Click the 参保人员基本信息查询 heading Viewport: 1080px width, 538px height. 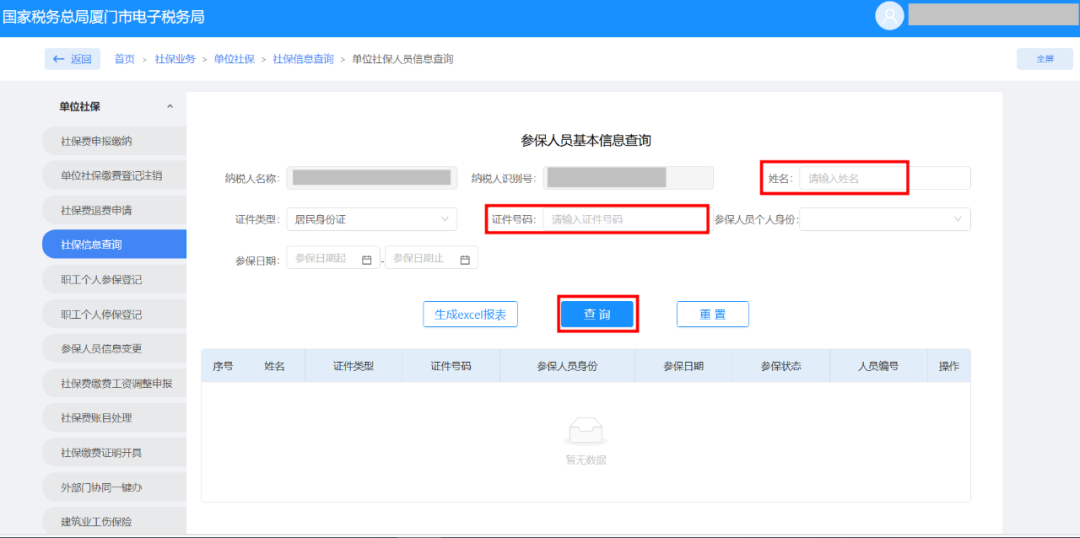(x=586, y=141)
